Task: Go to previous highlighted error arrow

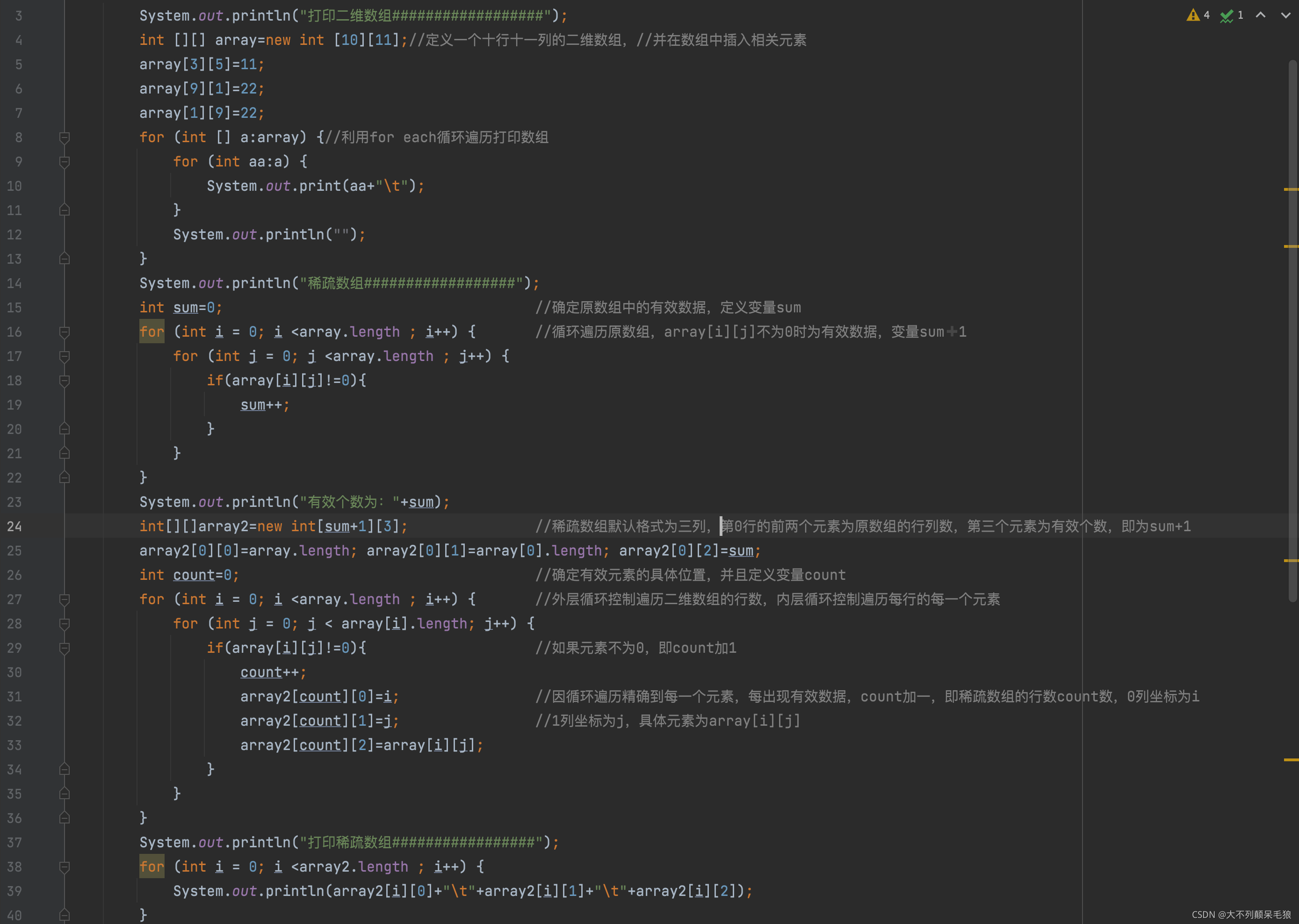Action: (x=1260, y=15)
